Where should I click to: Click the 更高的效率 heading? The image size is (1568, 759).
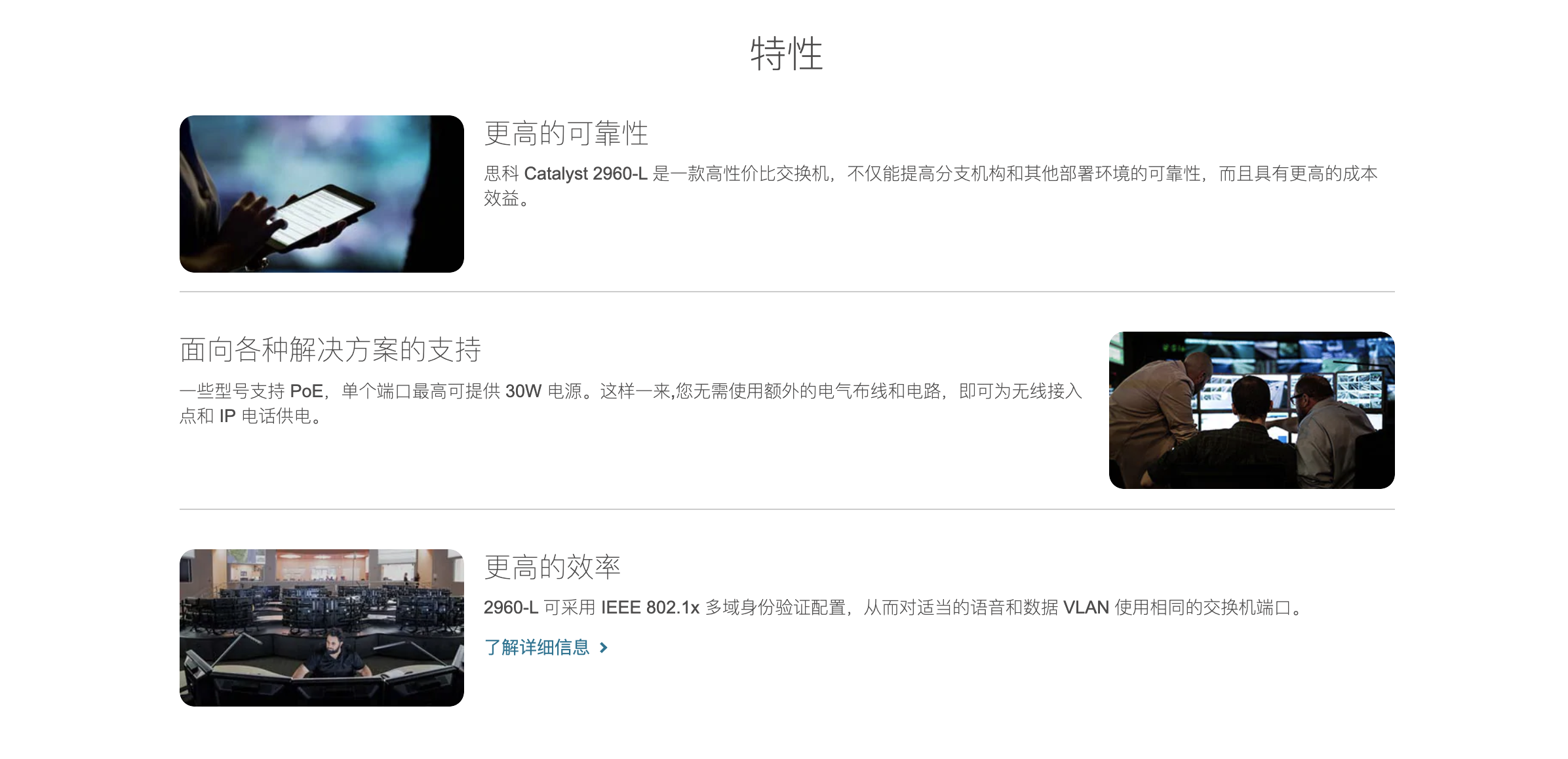coord(553,567)
